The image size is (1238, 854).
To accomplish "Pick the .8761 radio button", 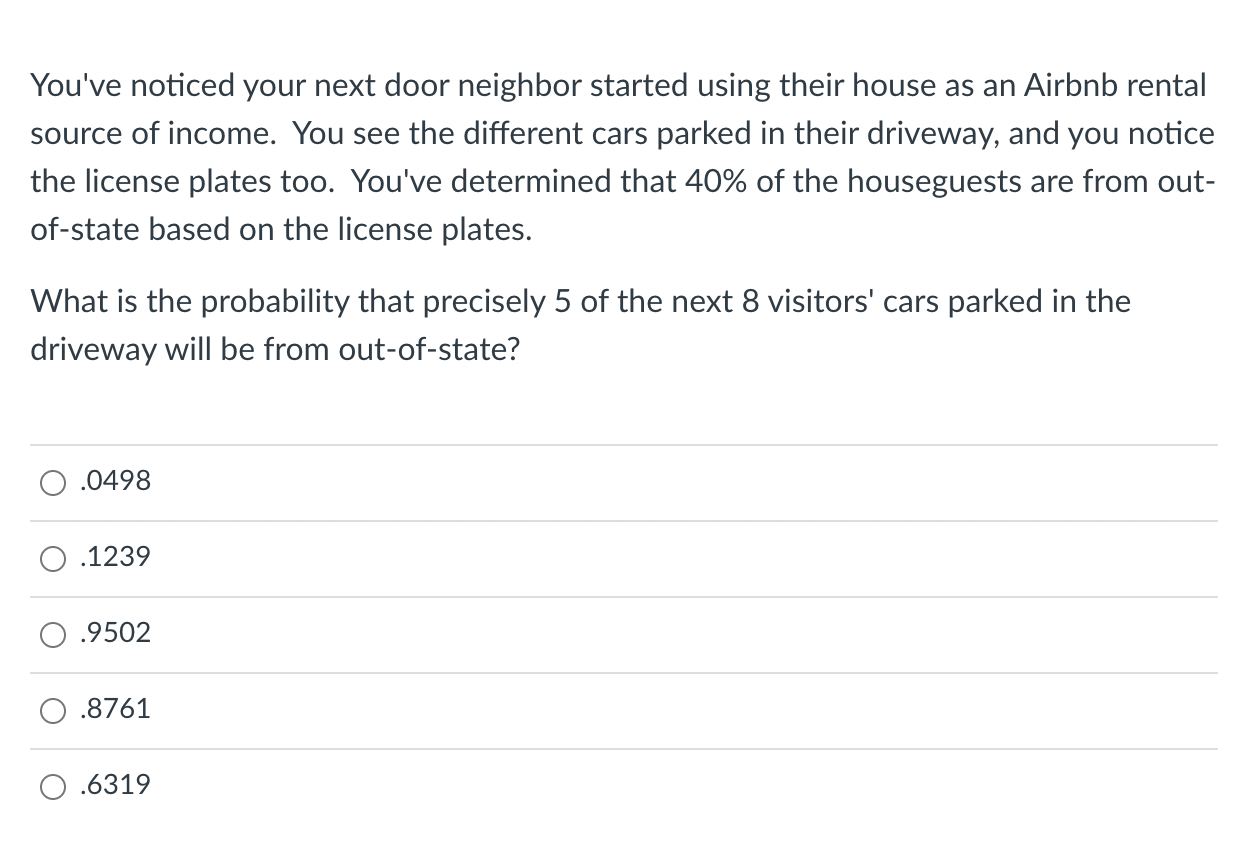I will [53, 711].
